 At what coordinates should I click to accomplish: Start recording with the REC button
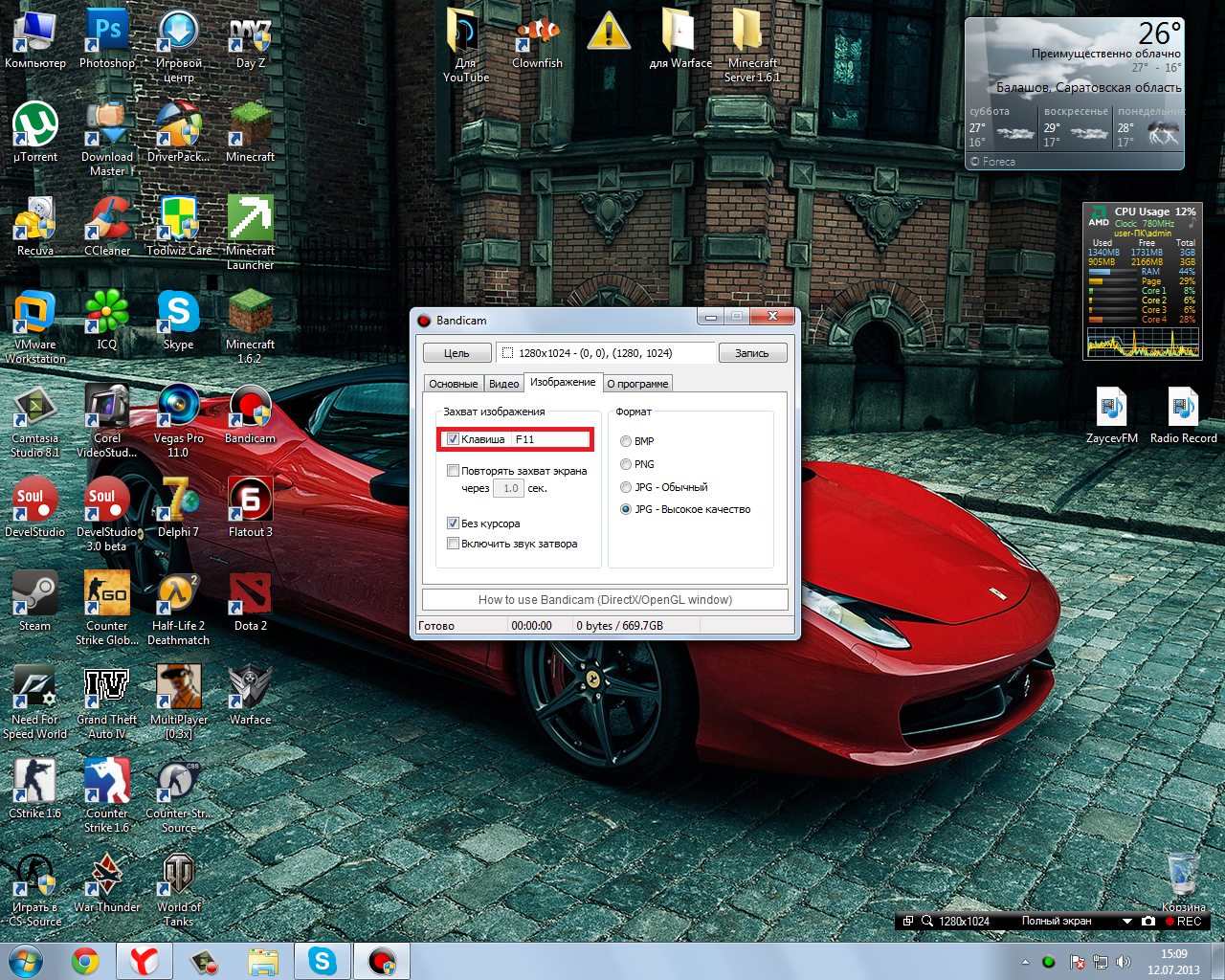1184,922
